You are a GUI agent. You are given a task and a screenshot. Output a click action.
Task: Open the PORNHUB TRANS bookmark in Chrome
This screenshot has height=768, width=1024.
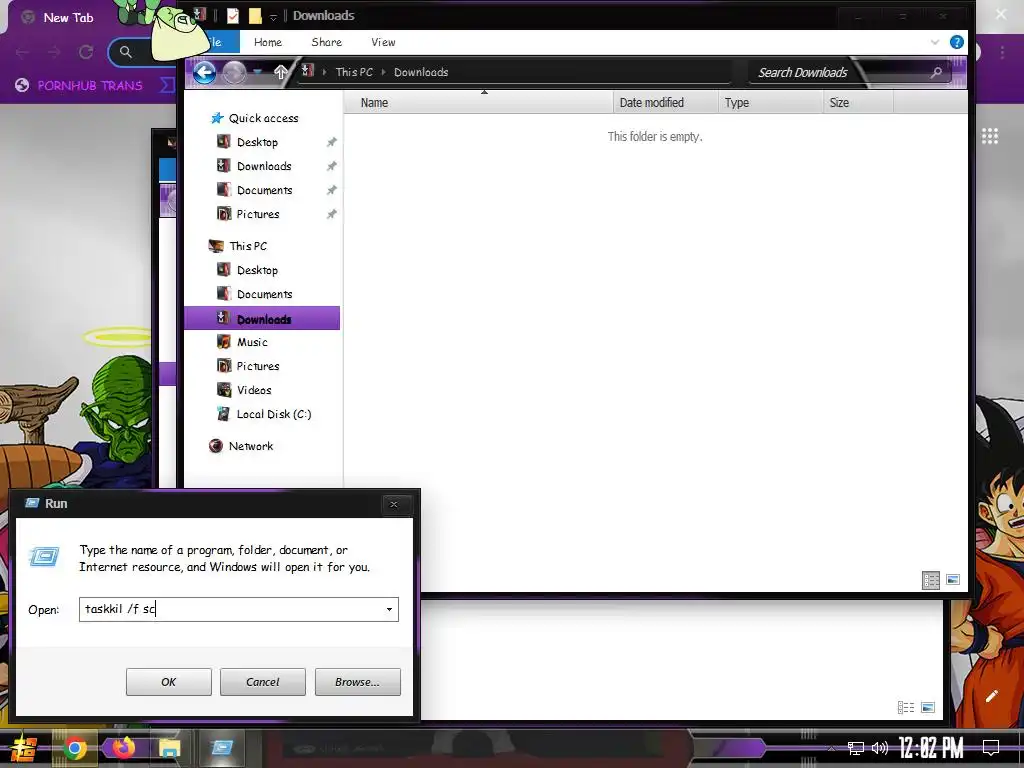[79, 86]
